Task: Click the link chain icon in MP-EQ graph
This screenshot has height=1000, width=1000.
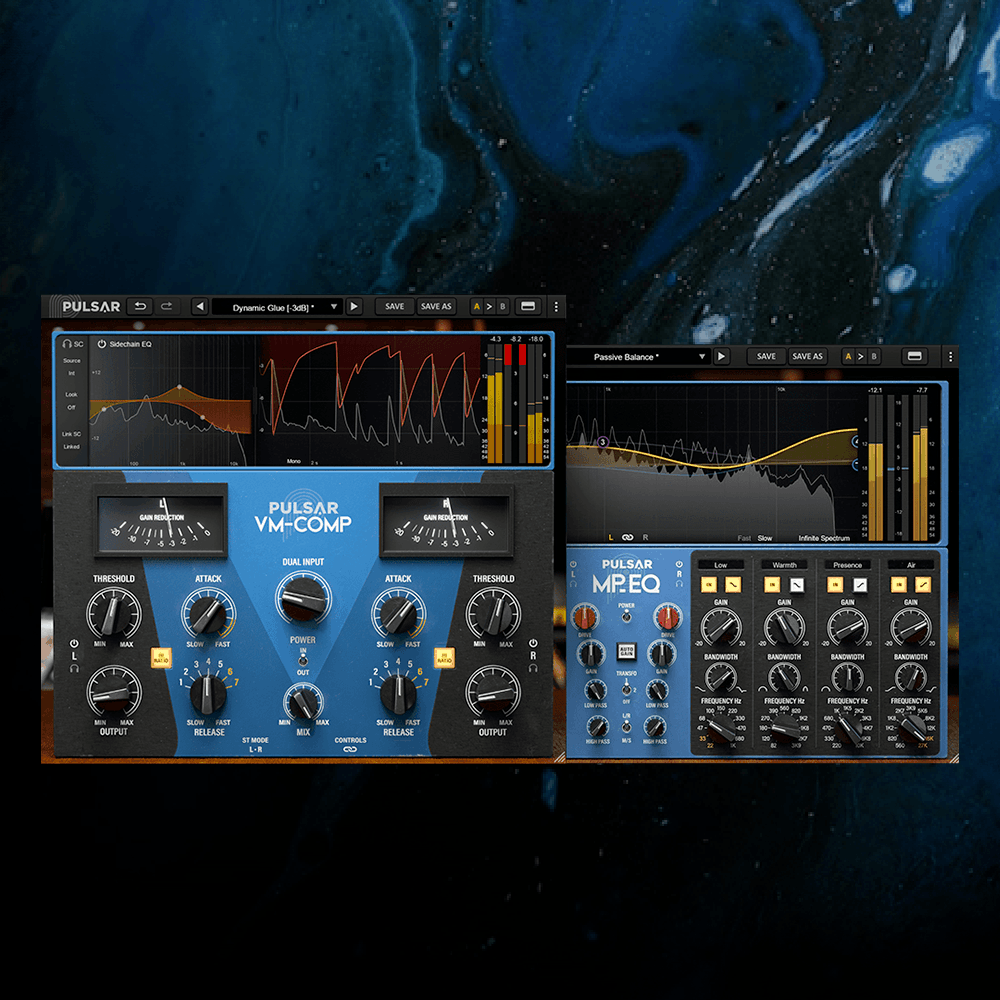Action: click(628, 538)
